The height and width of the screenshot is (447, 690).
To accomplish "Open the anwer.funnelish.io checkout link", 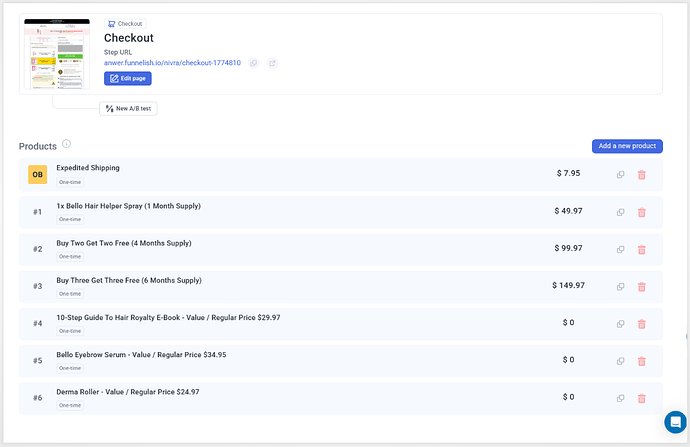I will (172, 63).
